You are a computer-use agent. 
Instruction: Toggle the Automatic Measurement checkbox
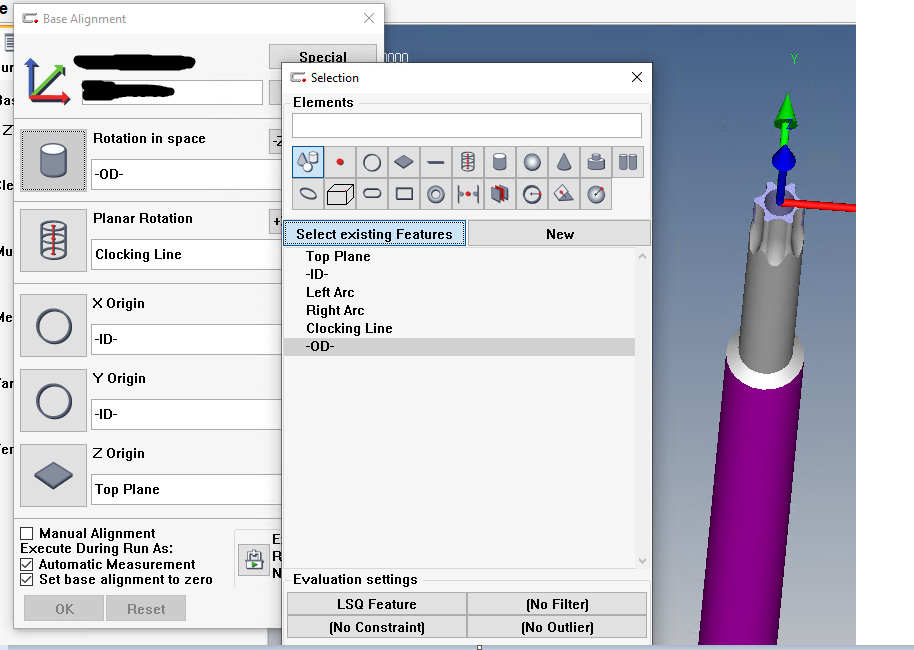pos(26,564)
